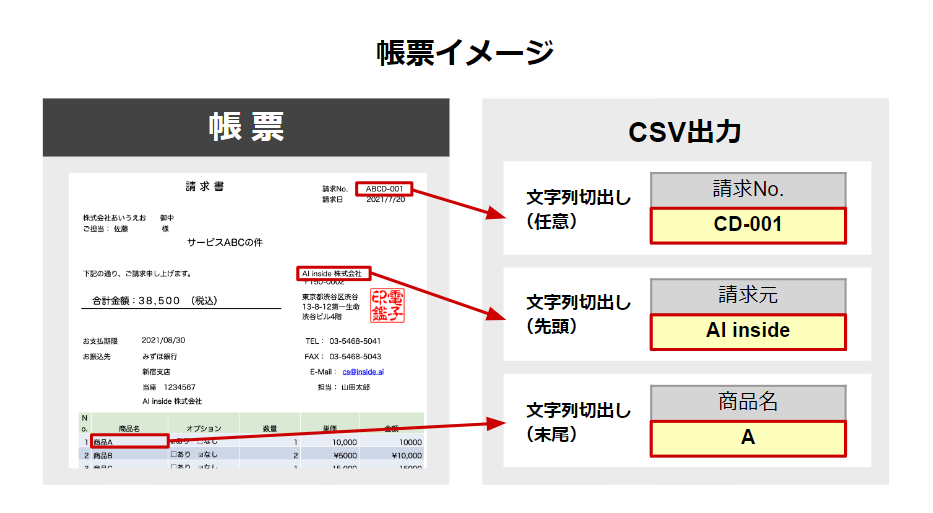Click the 新宿支店 branch name
The width and height of the screenshot is (933, 513).
point(156,371)
